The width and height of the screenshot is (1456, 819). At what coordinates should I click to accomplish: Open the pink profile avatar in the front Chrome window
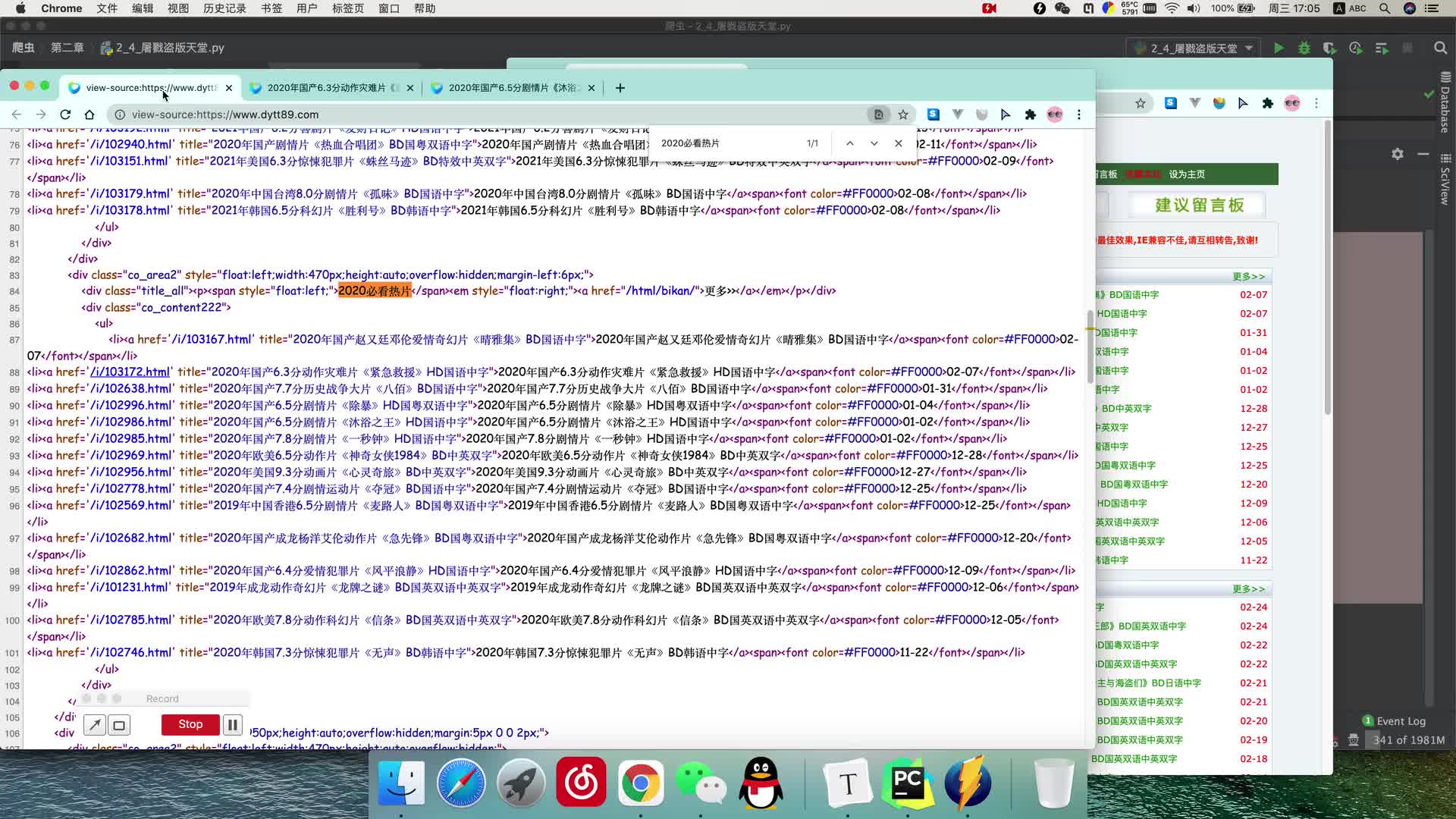click(x=1055, y=115)
